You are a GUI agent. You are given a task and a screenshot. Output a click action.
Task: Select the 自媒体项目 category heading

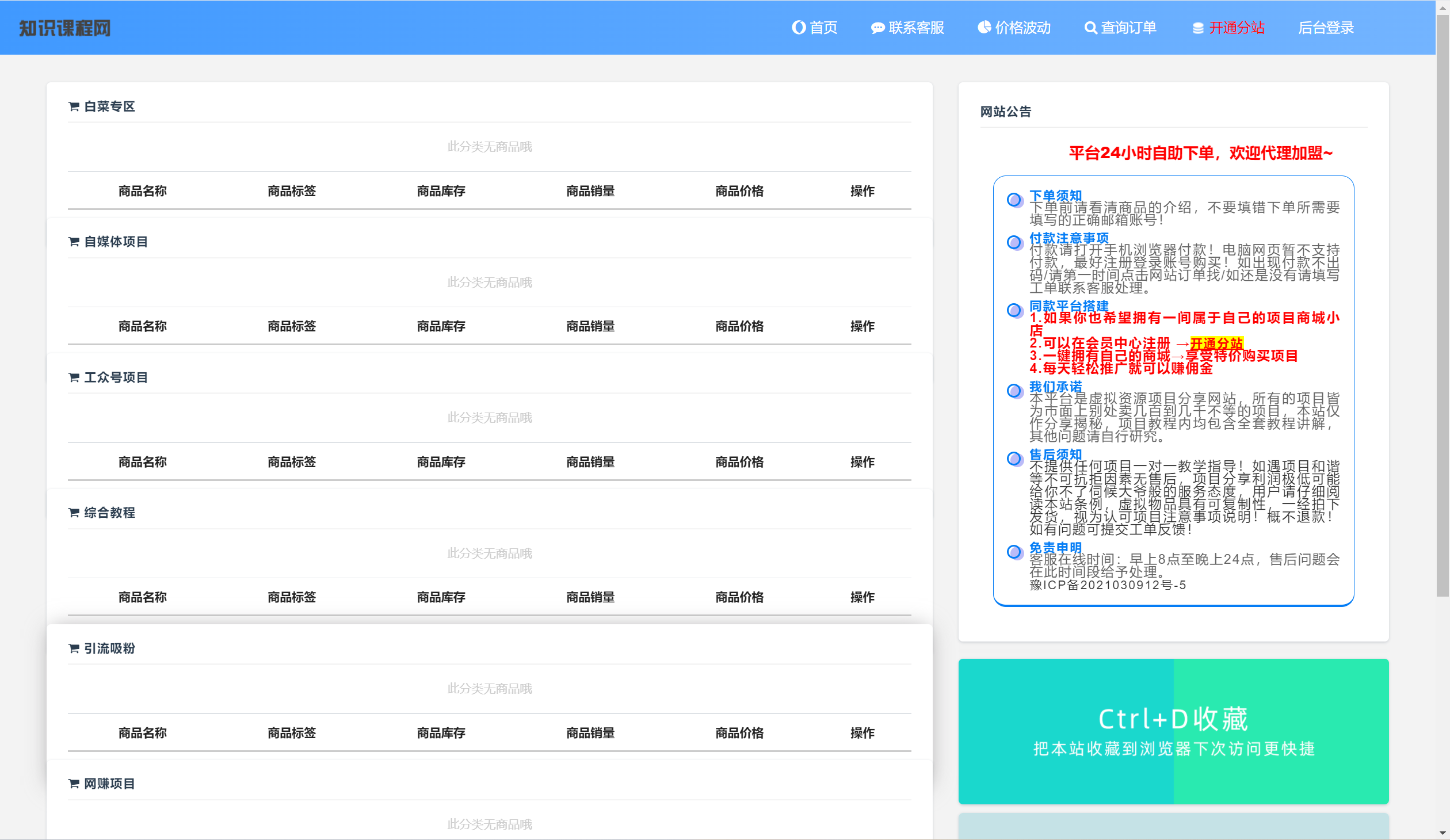click(116, 242)
